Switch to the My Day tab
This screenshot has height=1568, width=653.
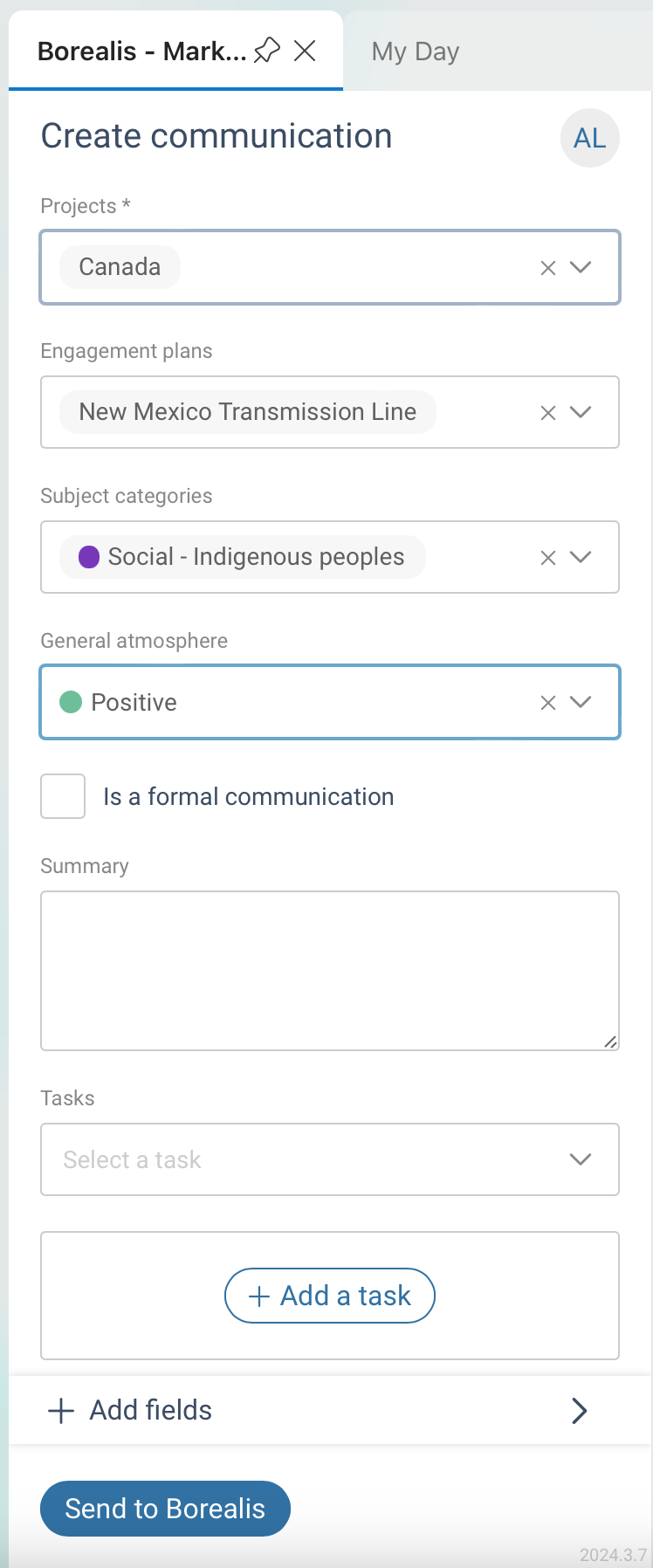coord(415,51)
